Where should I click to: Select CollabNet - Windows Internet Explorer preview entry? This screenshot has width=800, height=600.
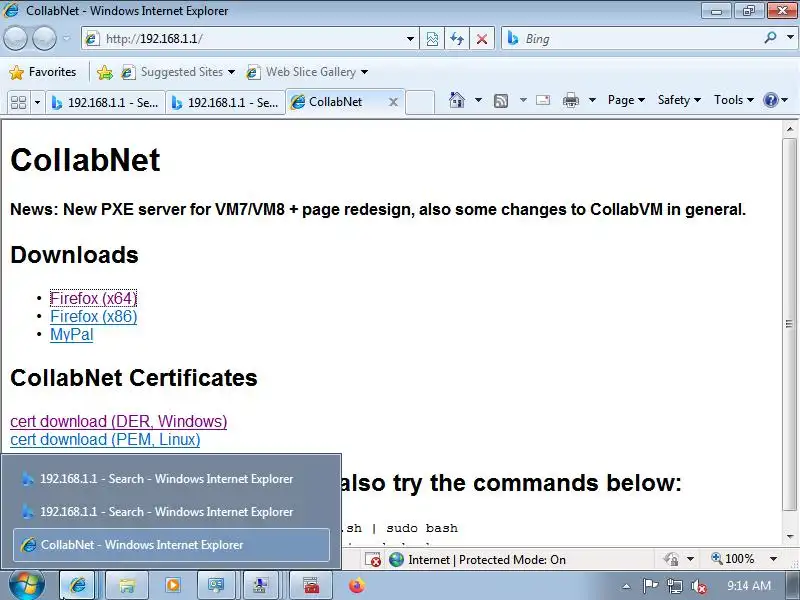pos(171,545)
